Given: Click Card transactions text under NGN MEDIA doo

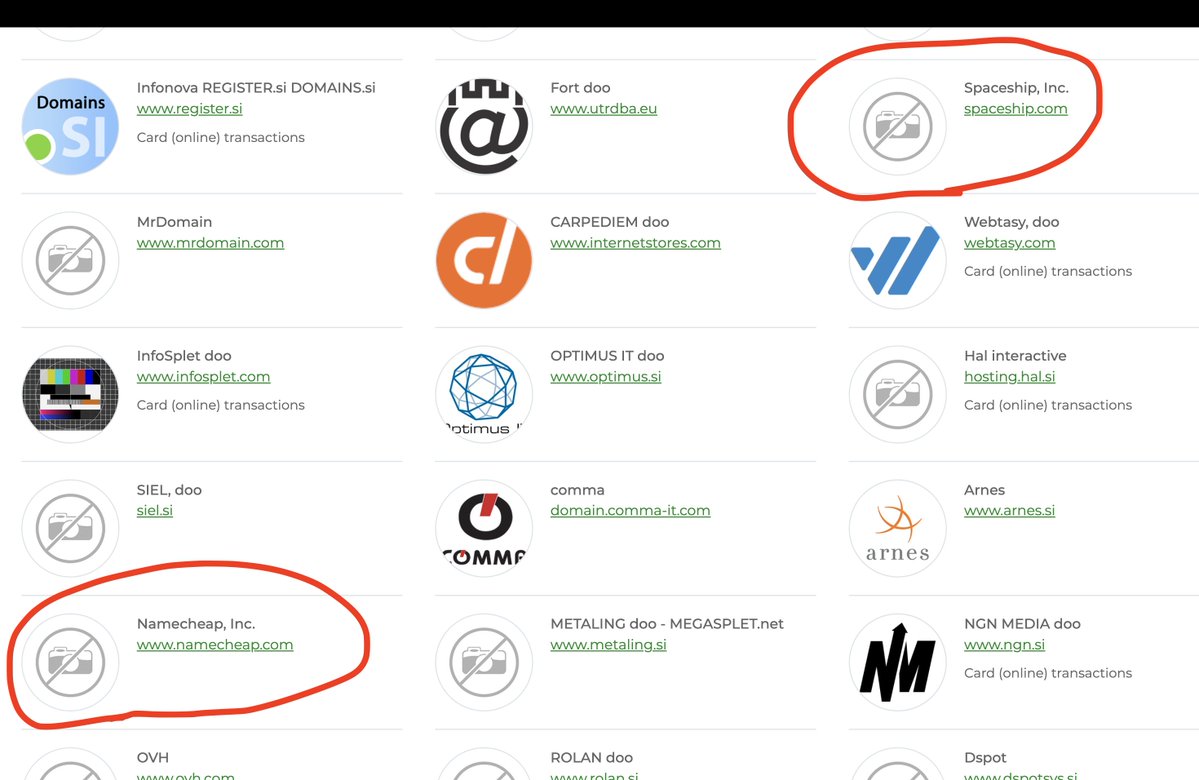Looking at the screenshot, I should (x=1048, y=673).
